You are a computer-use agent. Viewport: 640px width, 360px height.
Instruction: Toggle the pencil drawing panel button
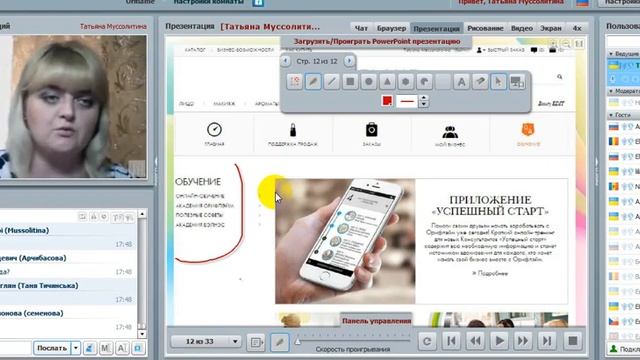(280, 342)
